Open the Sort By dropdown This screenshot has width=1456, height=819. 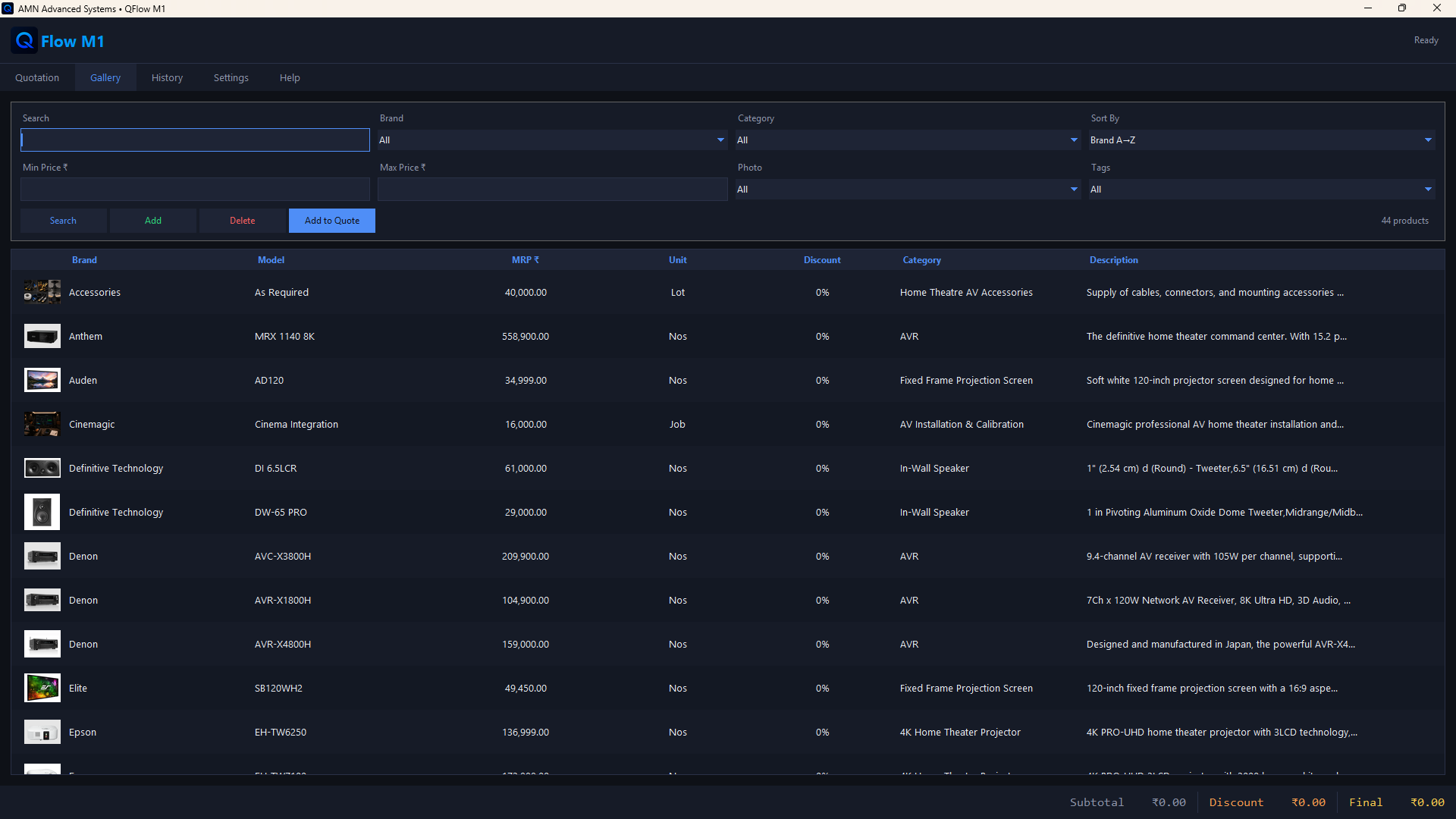tap(1262, 140)
